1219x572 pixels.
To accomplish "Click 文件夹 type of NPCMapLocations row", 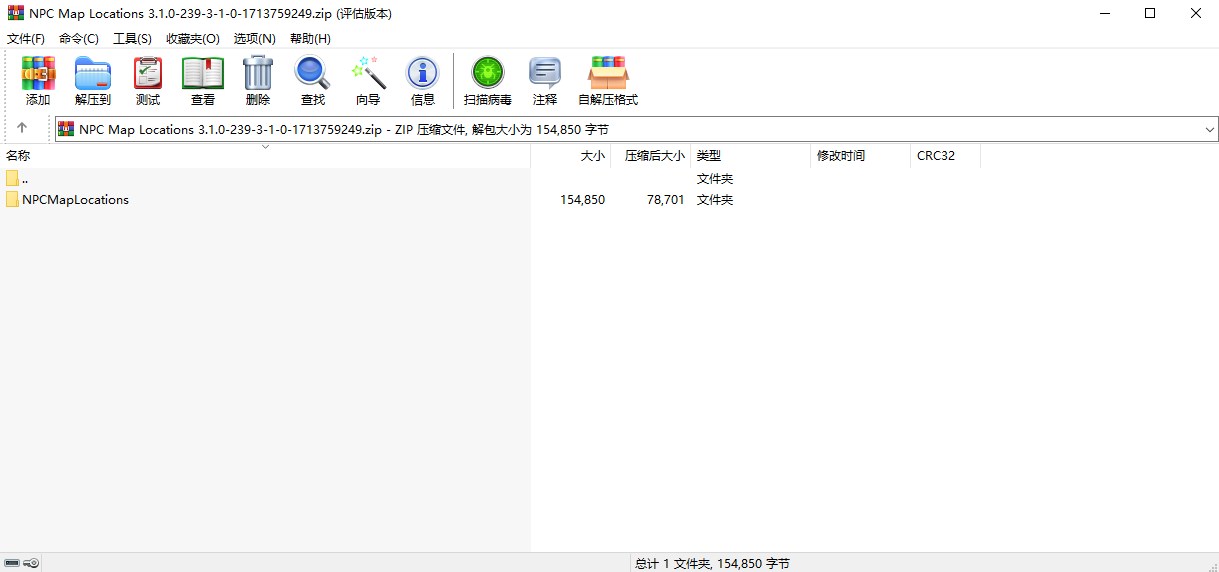I will click(715, 199).
